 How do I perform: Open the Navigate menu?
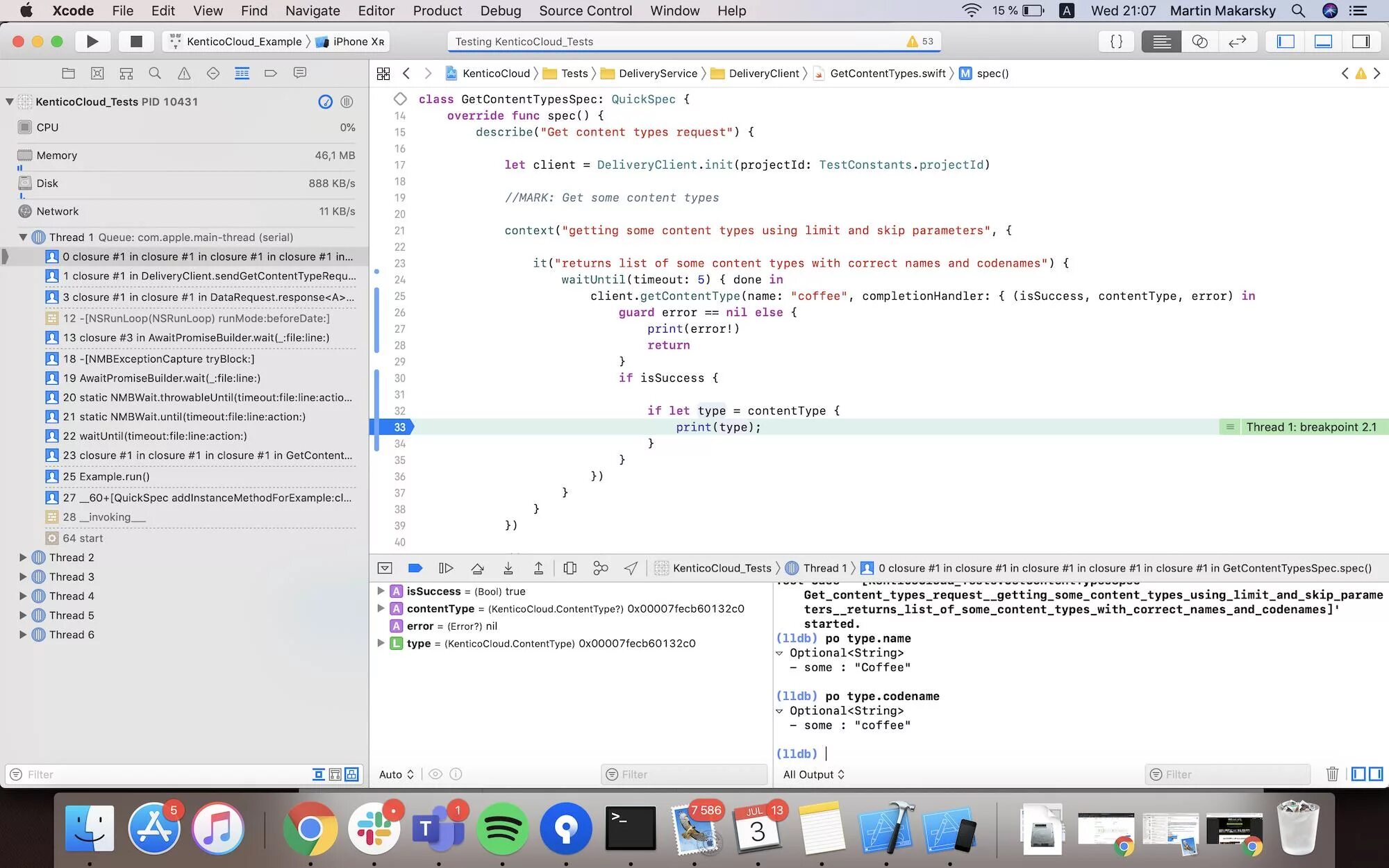click(x=313, y=10)
